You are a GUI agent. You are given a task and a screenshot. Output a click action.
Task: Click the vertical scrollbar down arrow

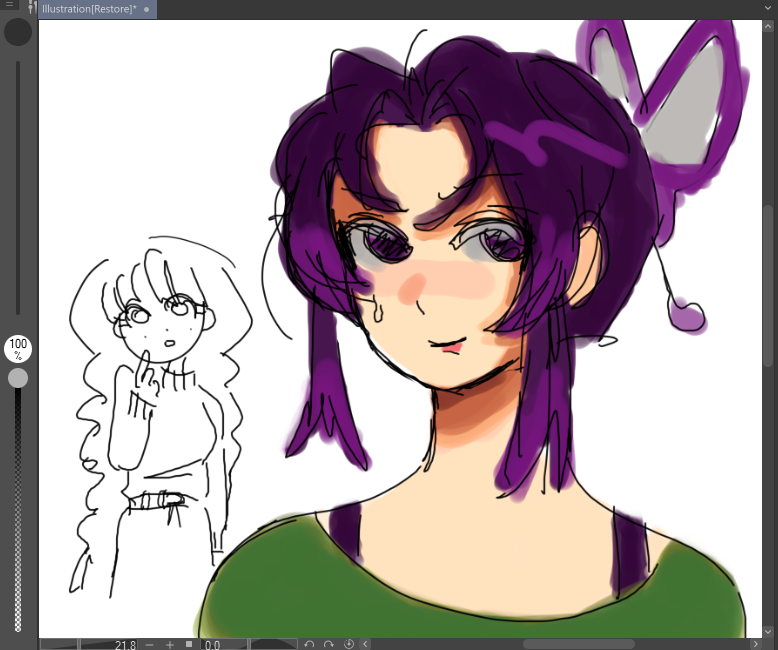[x=769, y=632]
